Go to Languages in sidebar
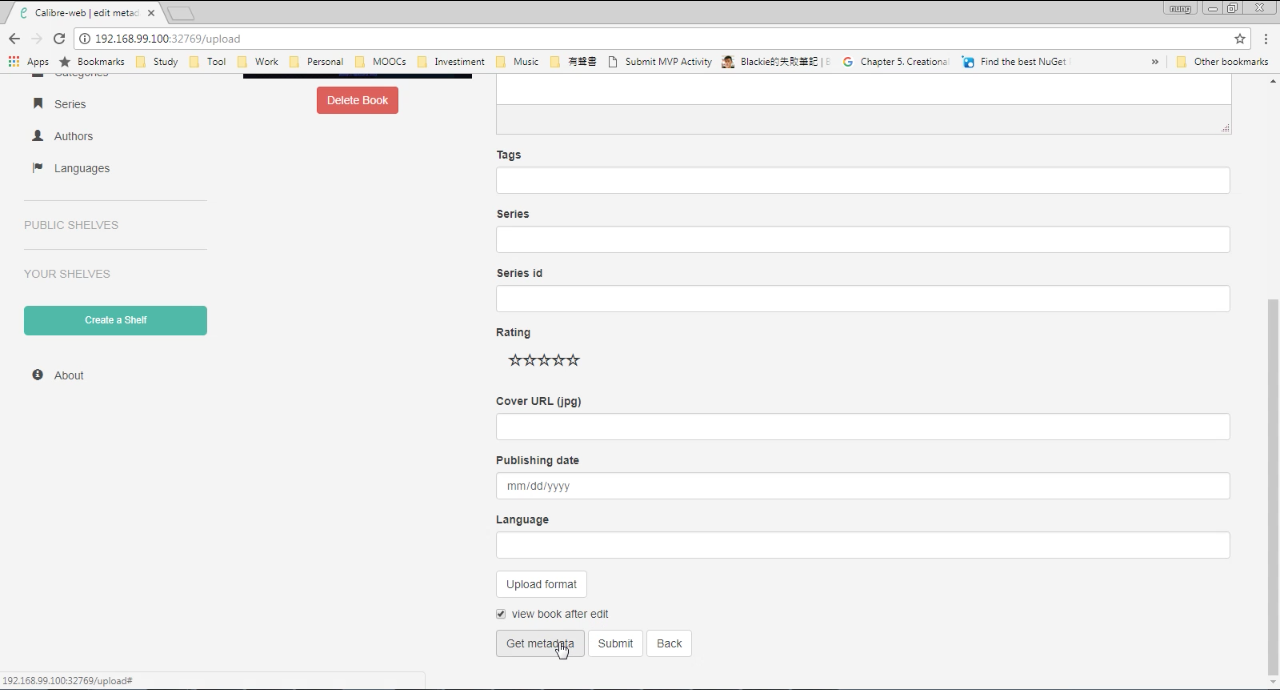 82,168
